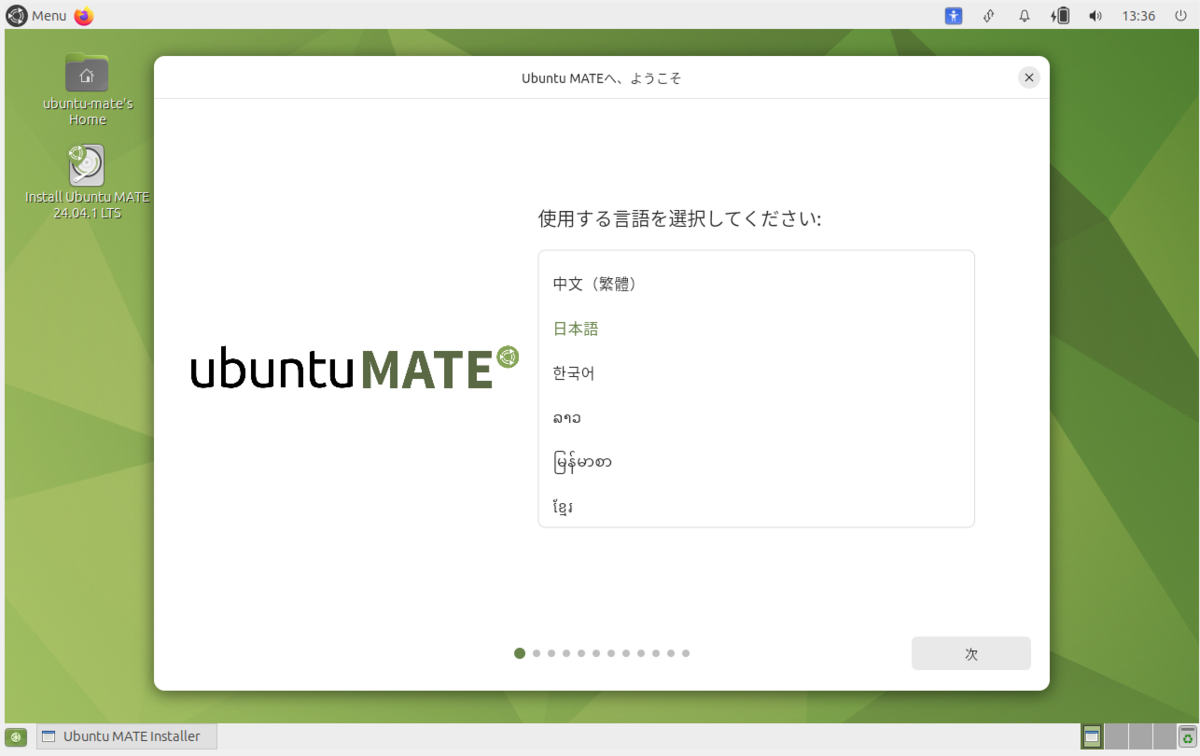Click the 次 (Next) button

point(971,654)
